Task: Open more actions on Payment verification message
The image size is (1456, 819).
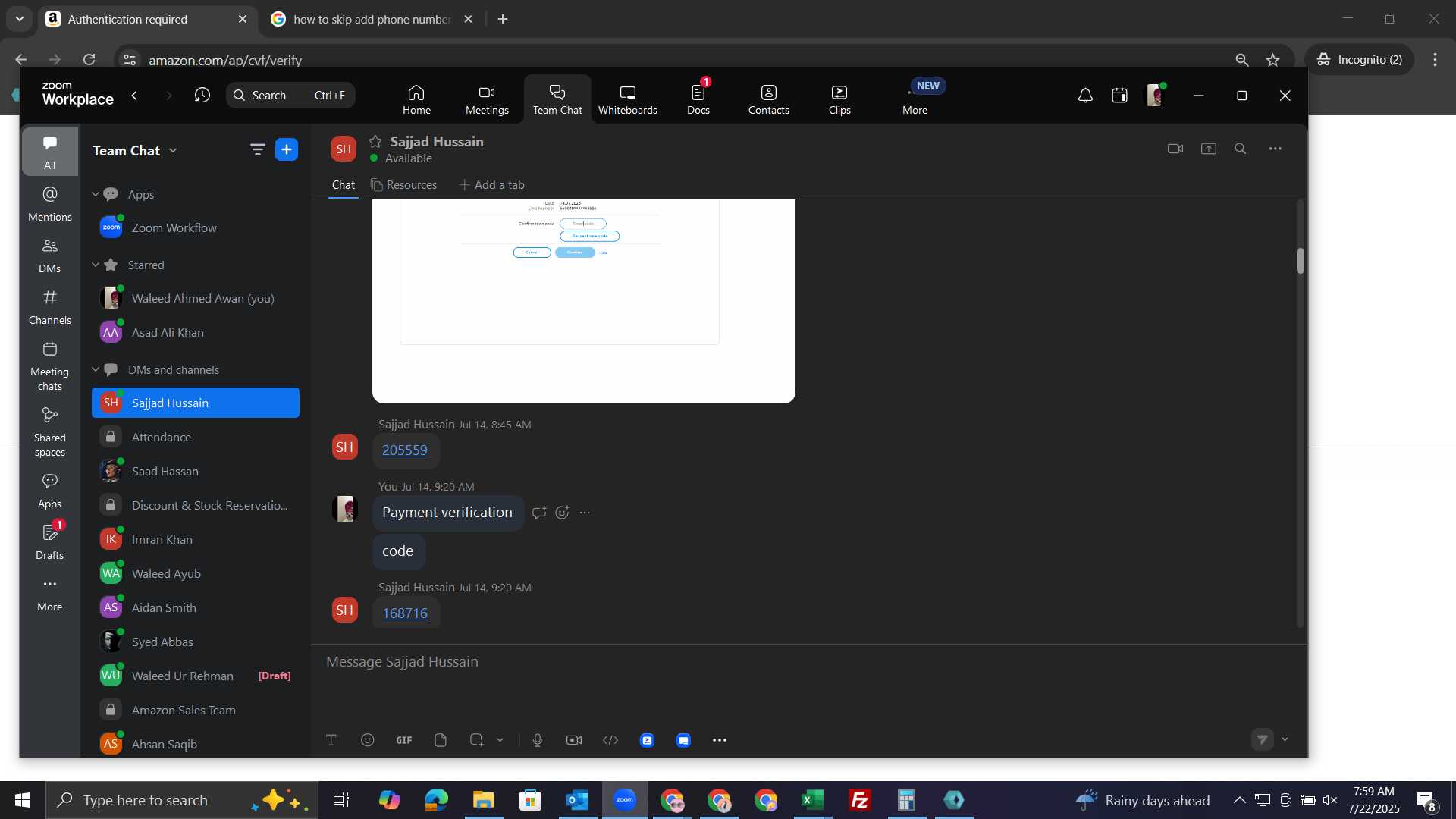Action: coord(585,513)
